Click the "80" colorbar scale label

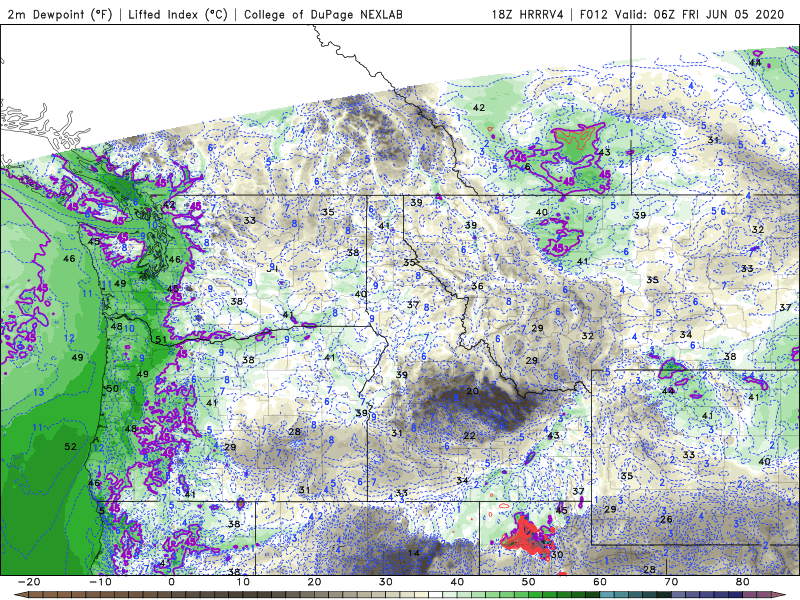743,582
